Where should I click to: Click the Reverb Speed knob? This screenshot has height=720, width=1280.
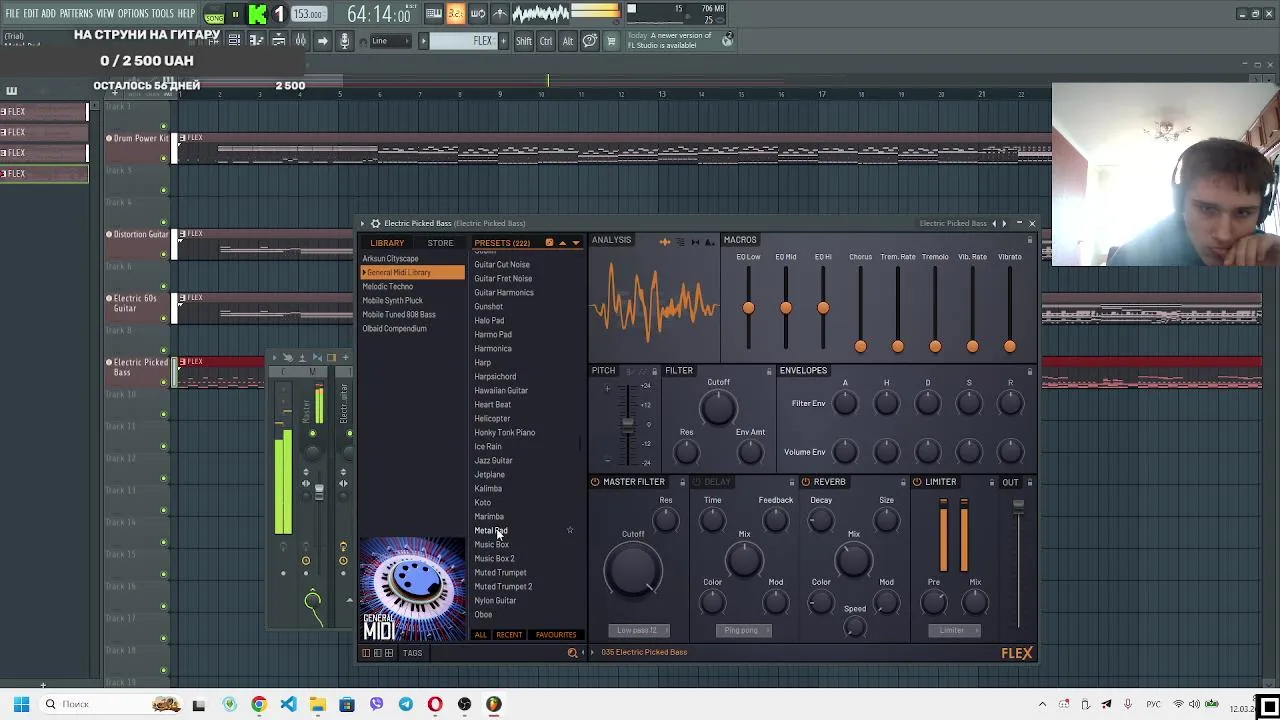click(854, 627)
